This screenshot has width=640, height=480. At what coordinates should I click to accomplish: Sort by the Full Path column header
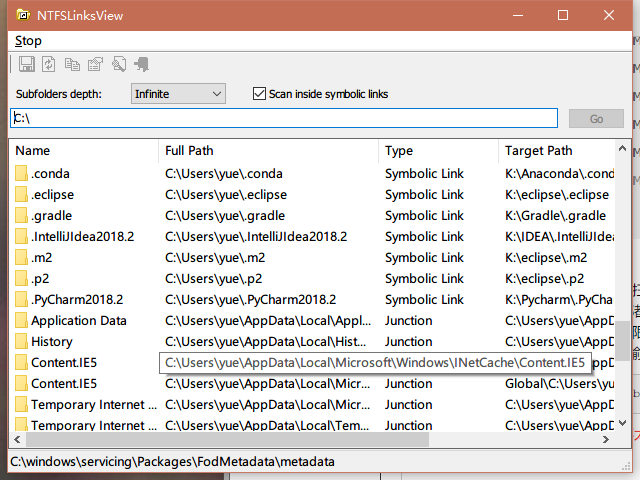click(268, 151)
